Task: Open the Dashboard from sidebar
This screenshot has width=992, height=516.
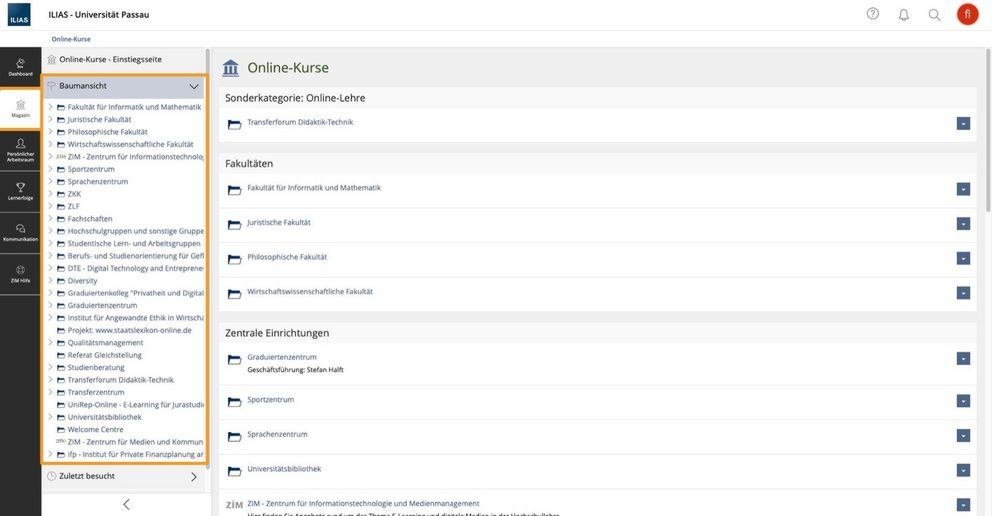Action: point(20,68)
